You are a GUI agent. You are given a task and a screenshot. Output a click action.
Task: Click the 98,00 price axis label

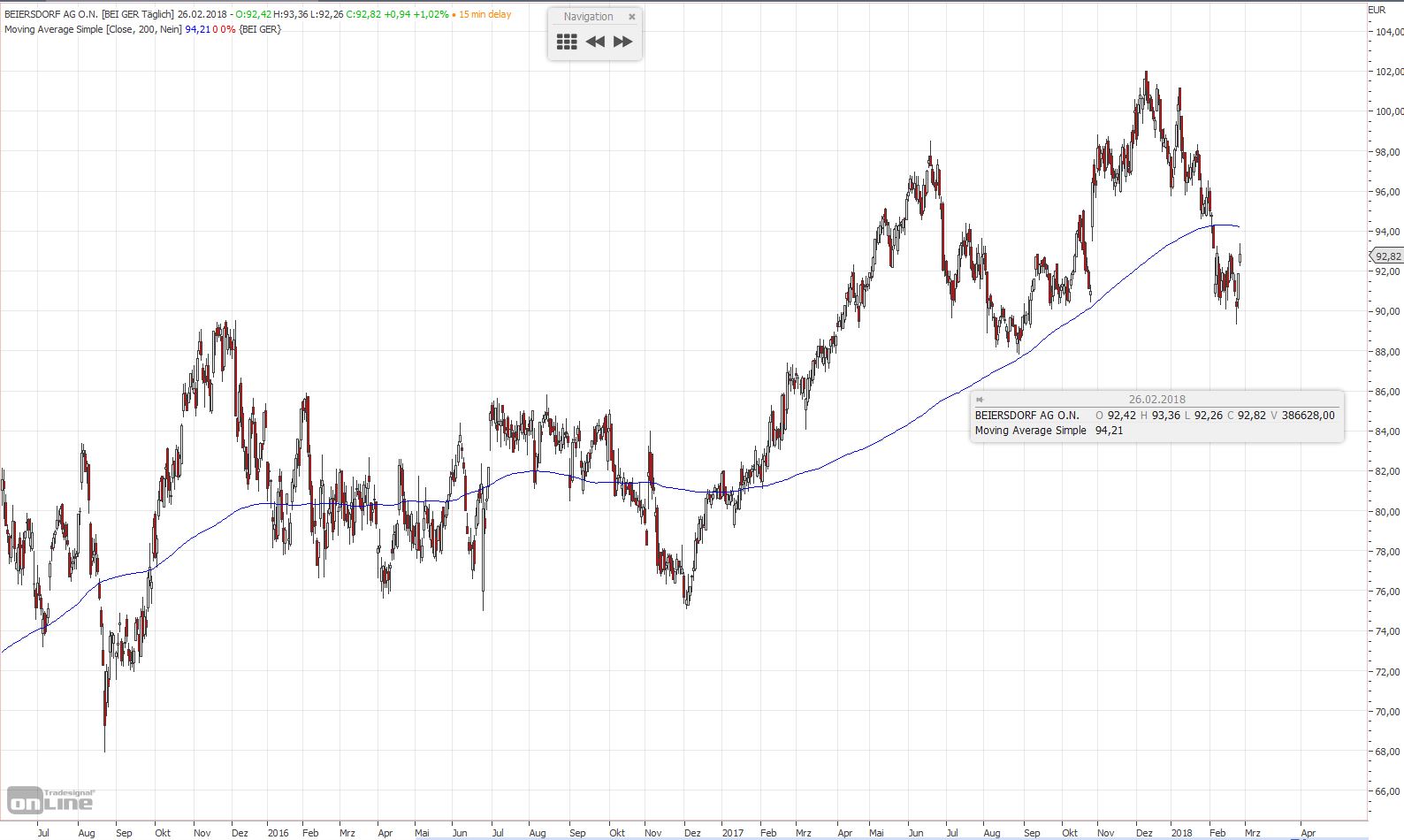1387,152
